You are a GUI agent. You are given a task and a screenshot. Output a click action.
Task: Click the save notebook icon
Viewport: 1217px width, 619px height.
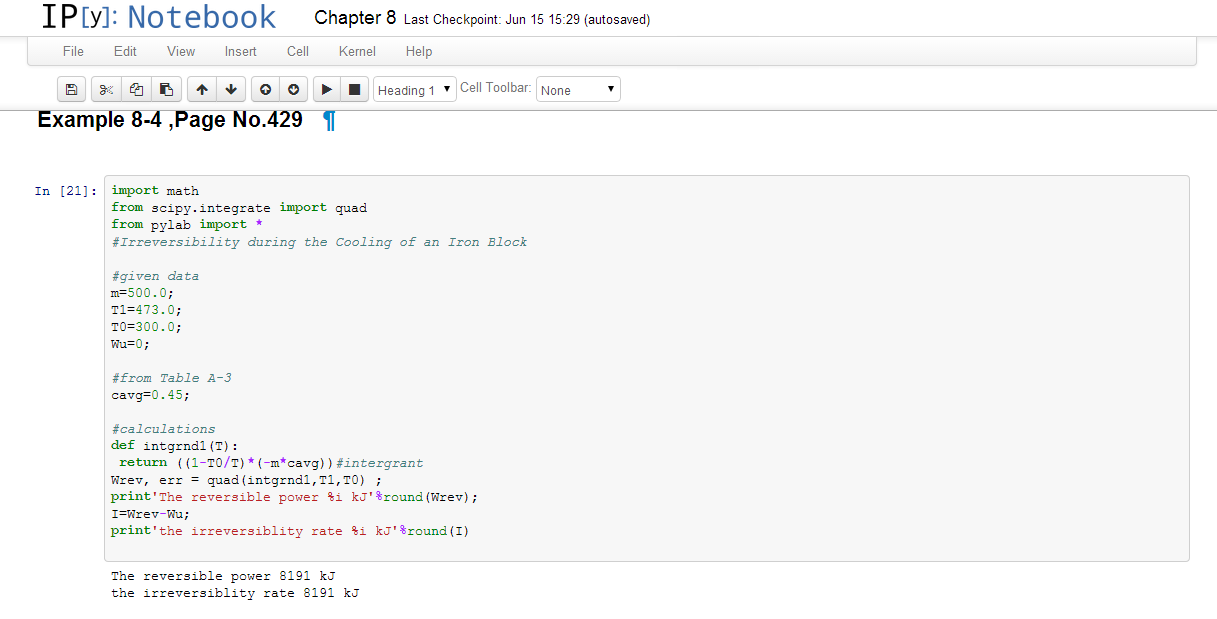(71, 90)
